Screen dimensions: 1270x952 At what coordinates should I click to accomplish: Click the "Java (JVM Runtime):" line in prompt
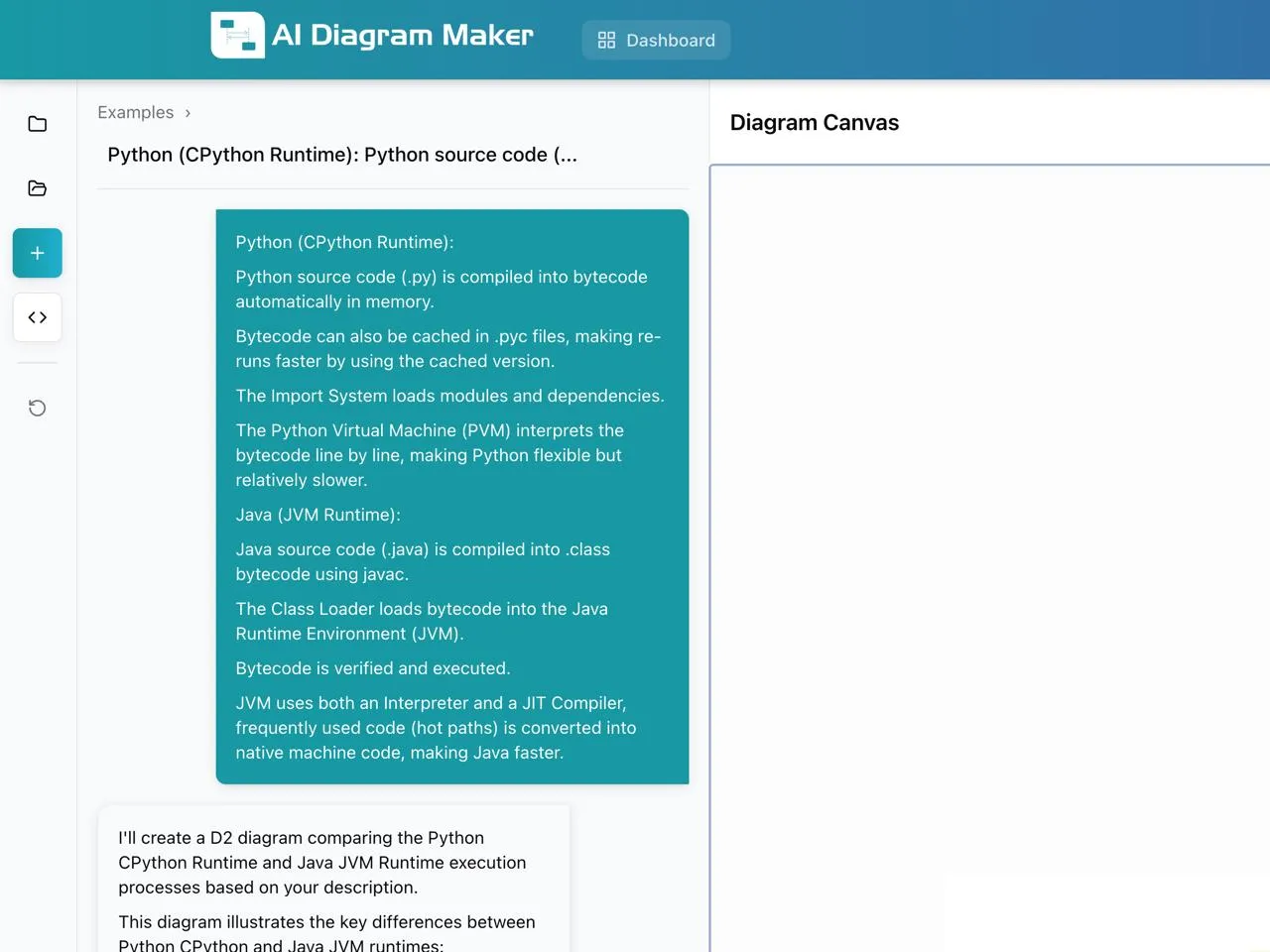coord(317,515)
